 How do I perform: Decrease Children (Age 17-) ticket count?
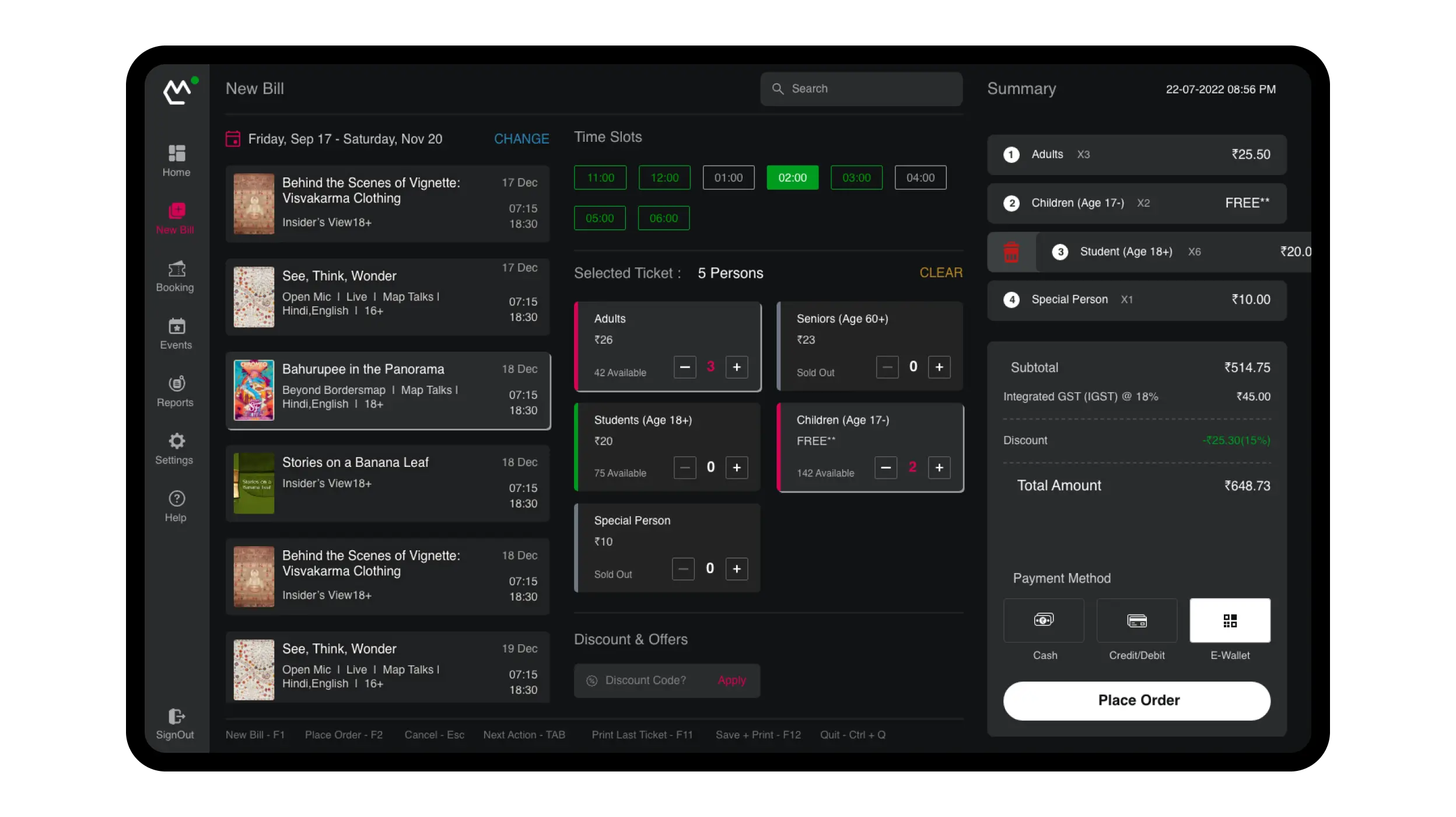[x=885, y=467]
